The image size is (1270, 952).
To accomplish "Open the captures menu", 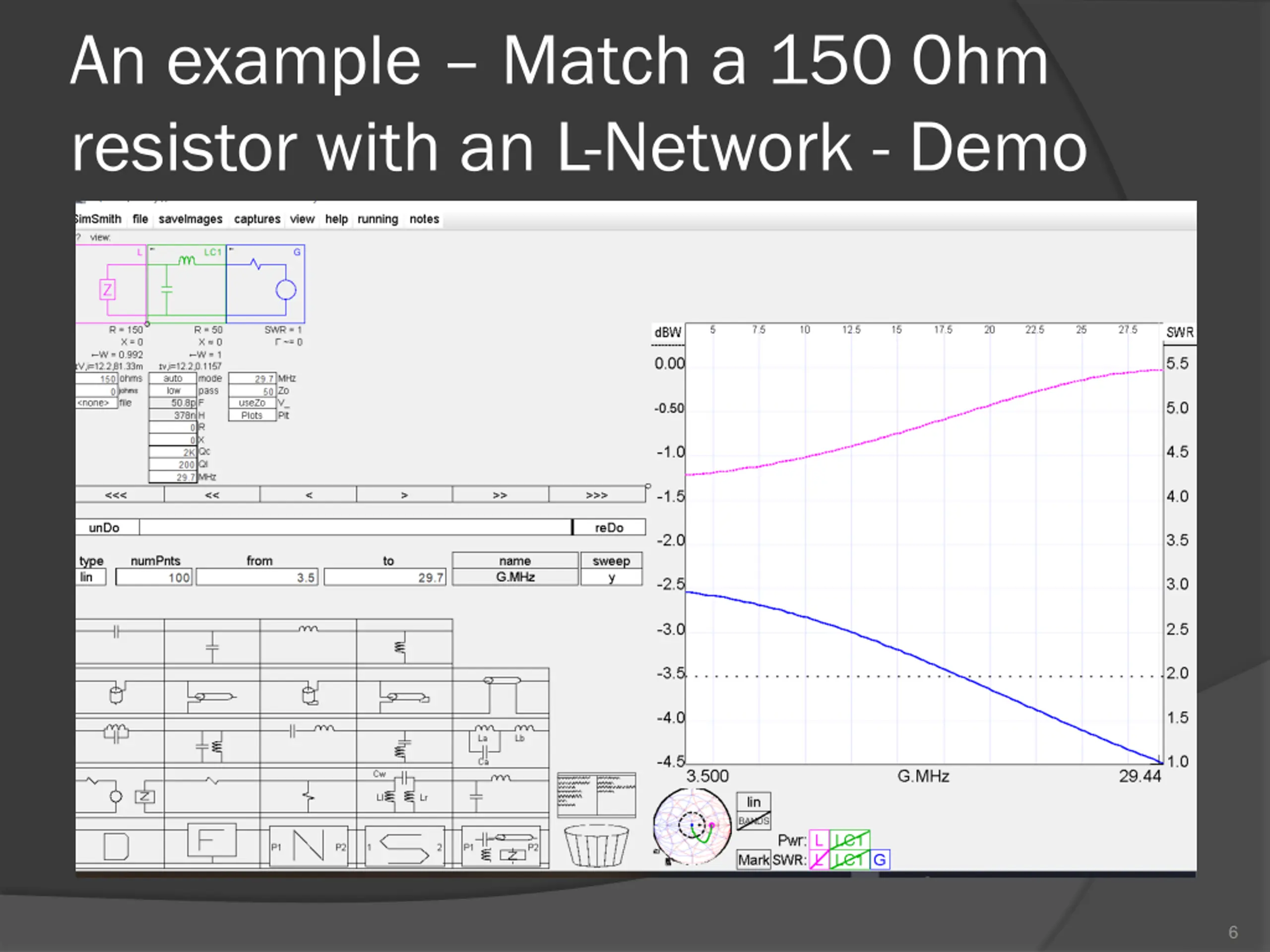I will pyautogui.click(x=257, y=219).
